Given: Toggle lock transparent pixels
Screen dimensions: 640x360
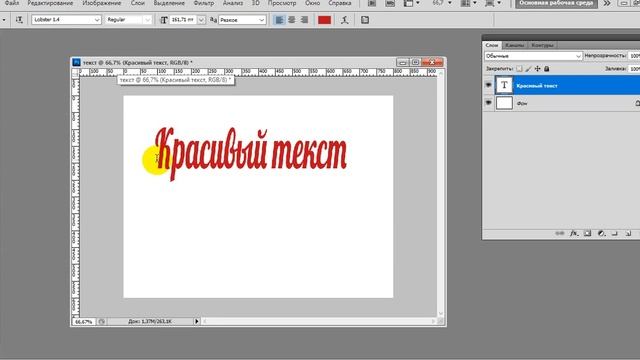Looking at the screenshot, I should pos(519,69).
